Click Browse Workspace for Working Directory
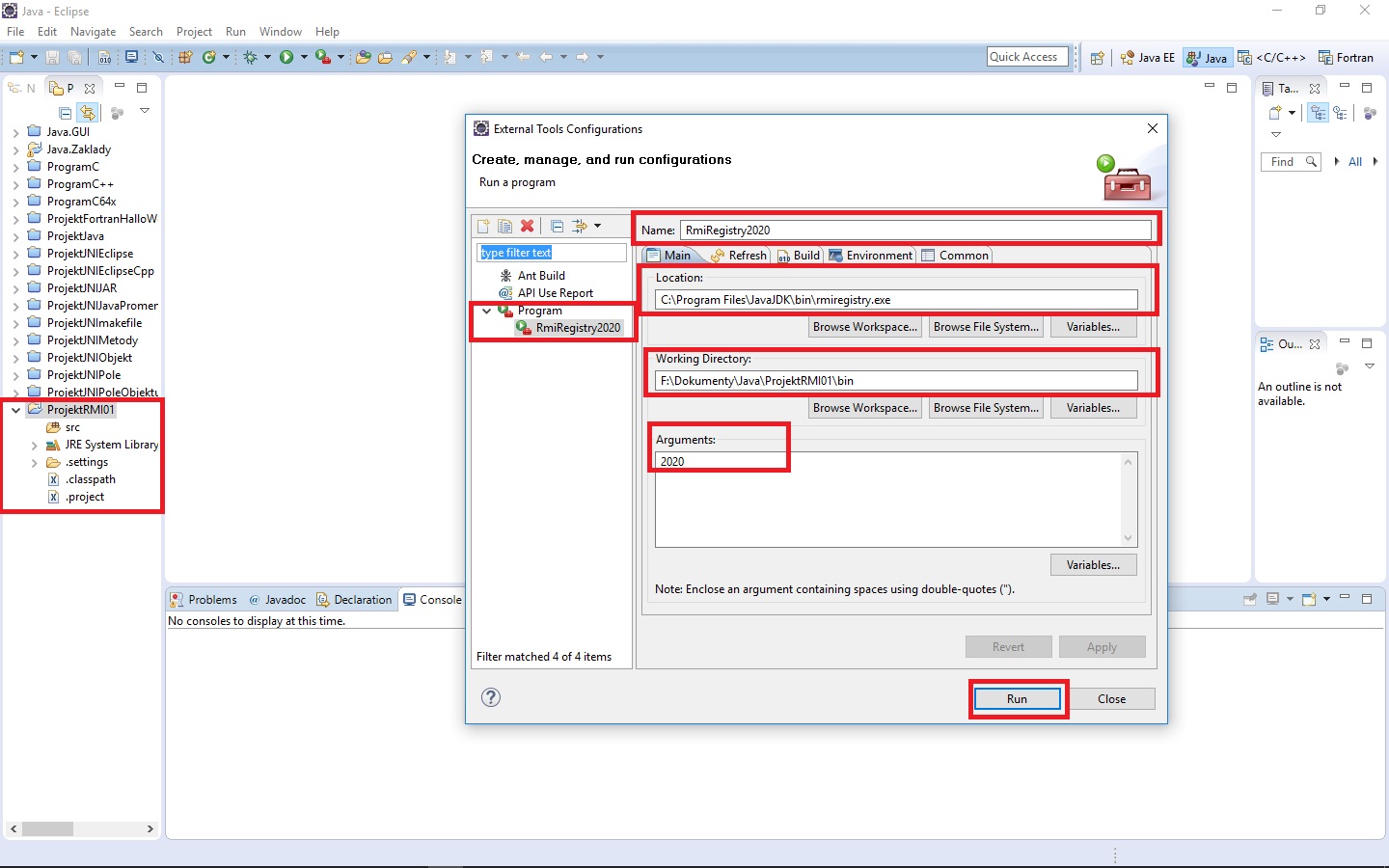1389x868 pixels. coord(864,407)
